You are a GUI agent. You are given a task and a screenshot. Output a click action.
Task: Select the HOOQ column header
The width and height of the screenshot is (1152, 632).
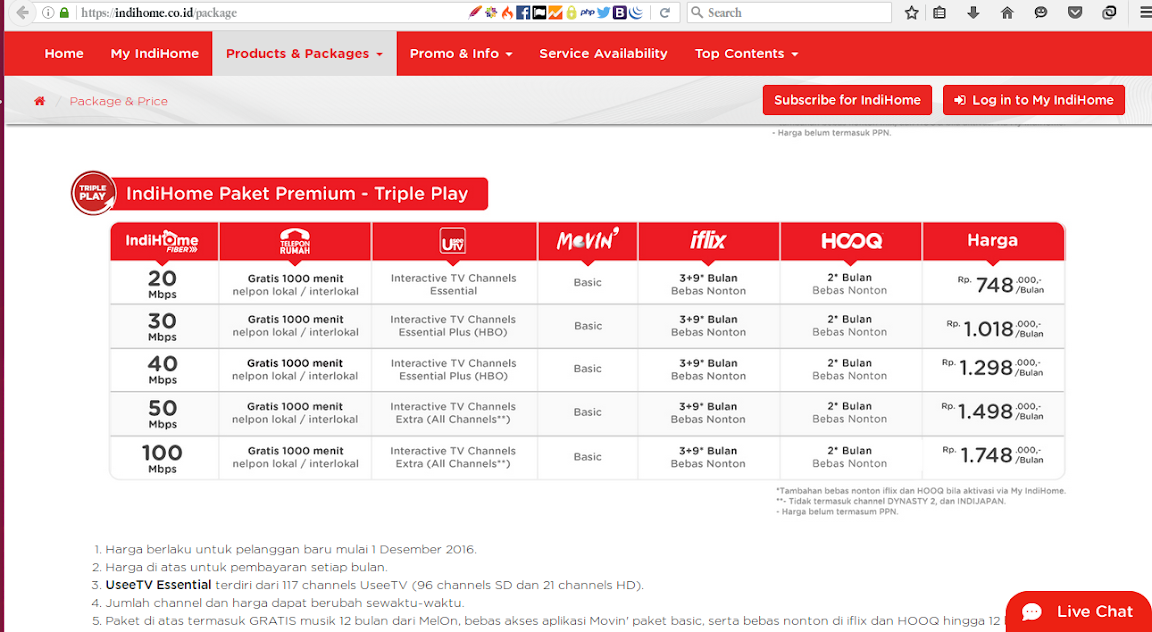click(851, 241)
